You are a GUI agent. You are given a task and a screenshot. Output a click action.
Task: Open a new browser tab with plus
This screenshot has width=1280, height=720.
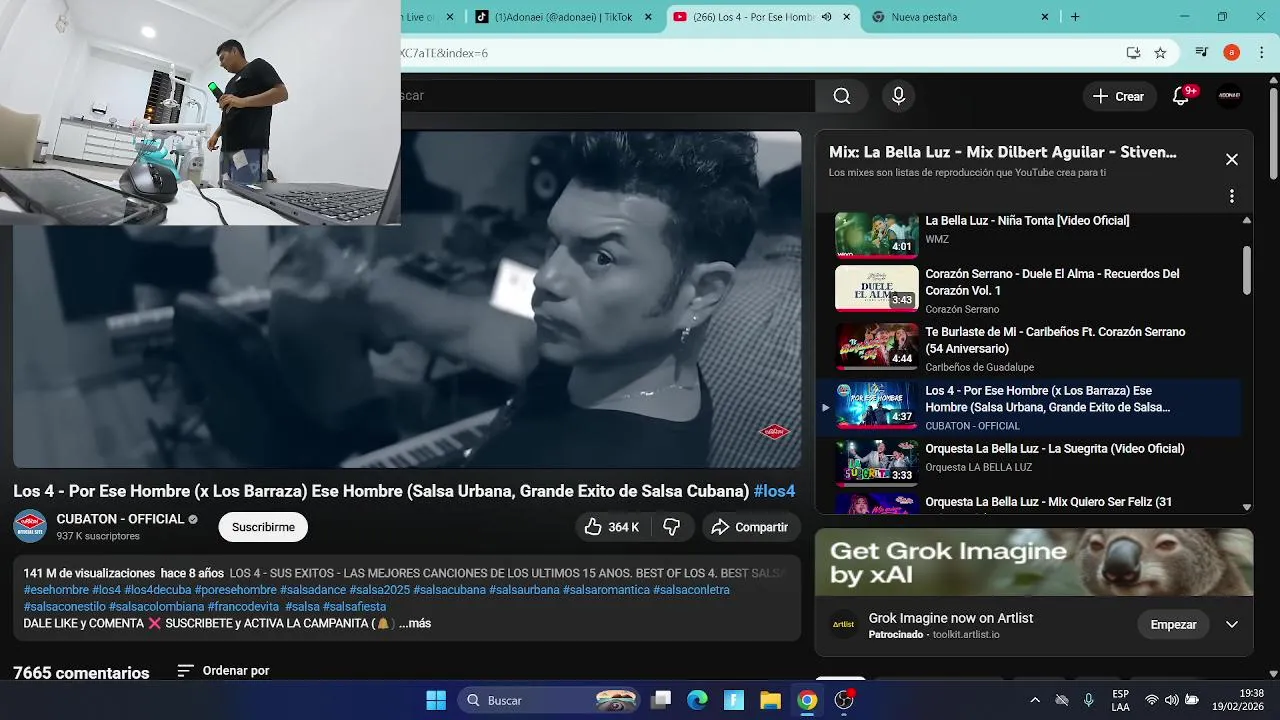tap(1075, 17)
